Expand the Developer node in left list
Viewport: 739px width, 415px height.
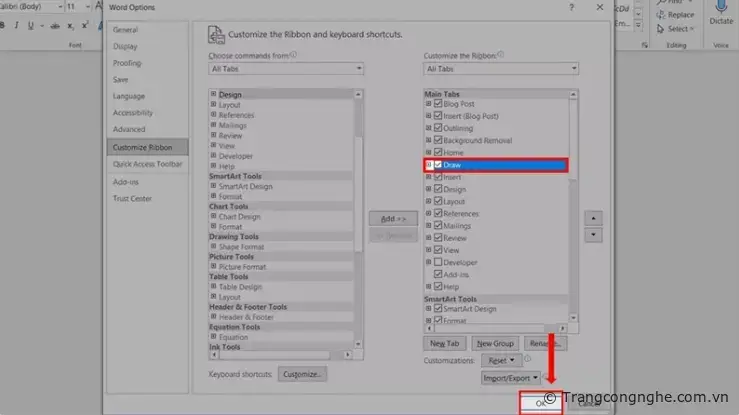(x=213, y=156)
